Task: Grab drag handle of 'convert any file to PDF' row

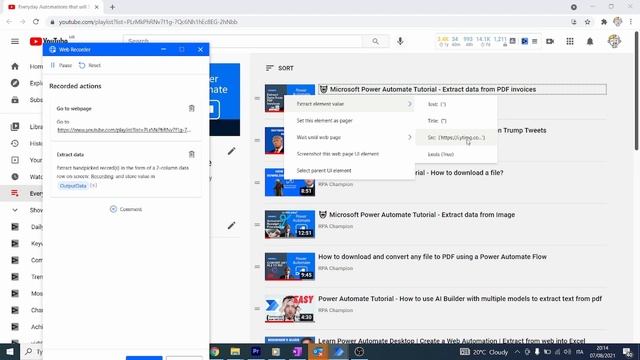Action: [x=257, y=267]
